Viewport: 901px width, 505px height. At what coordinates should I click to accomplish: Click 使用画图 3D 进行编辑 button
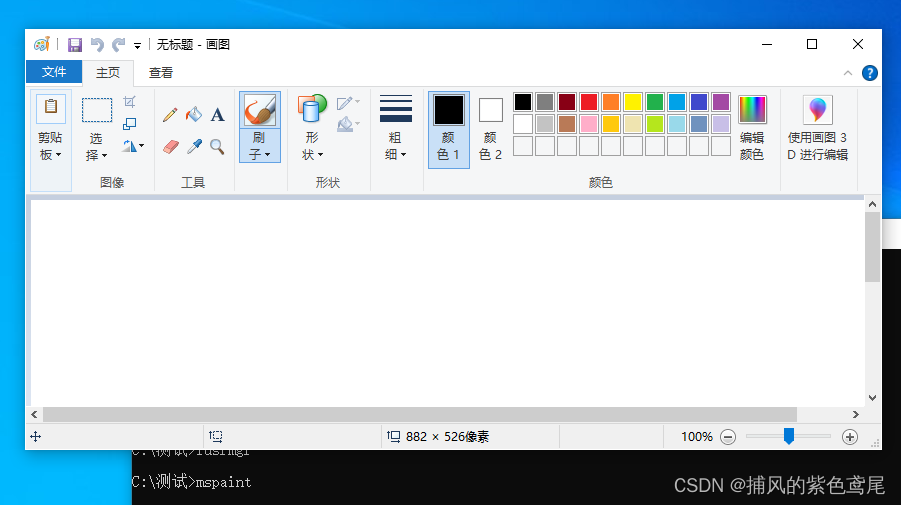pyautogui.click(x=818, y=129)
